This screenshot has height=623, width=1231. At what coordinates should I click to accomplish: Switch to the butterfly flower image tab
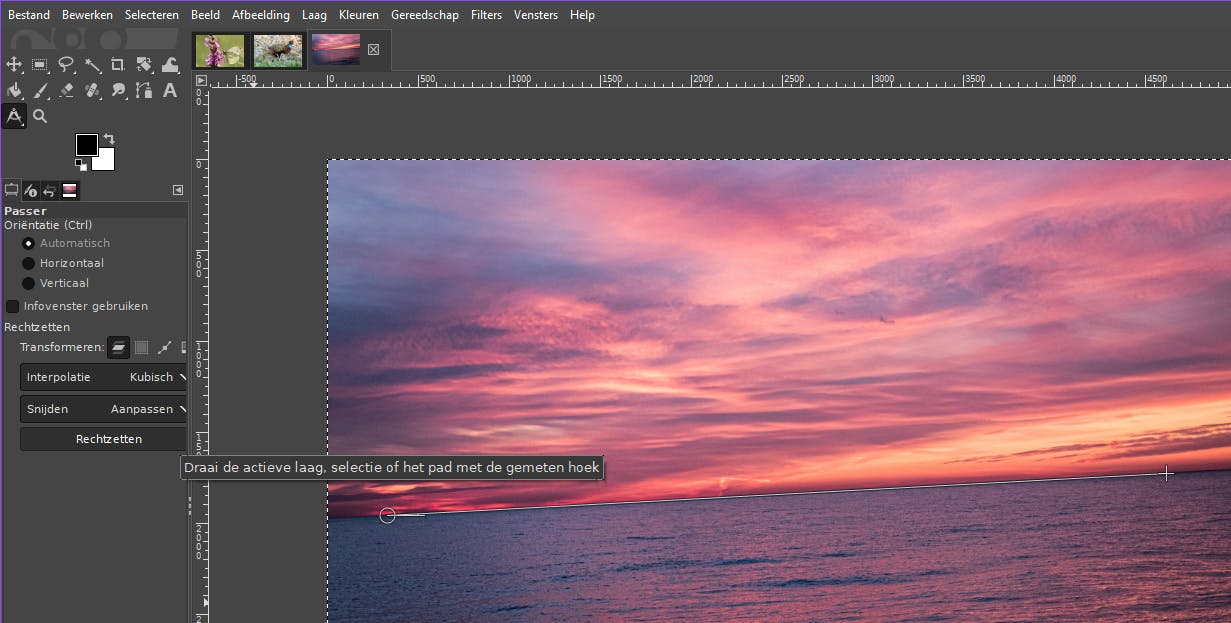point(220,50)
